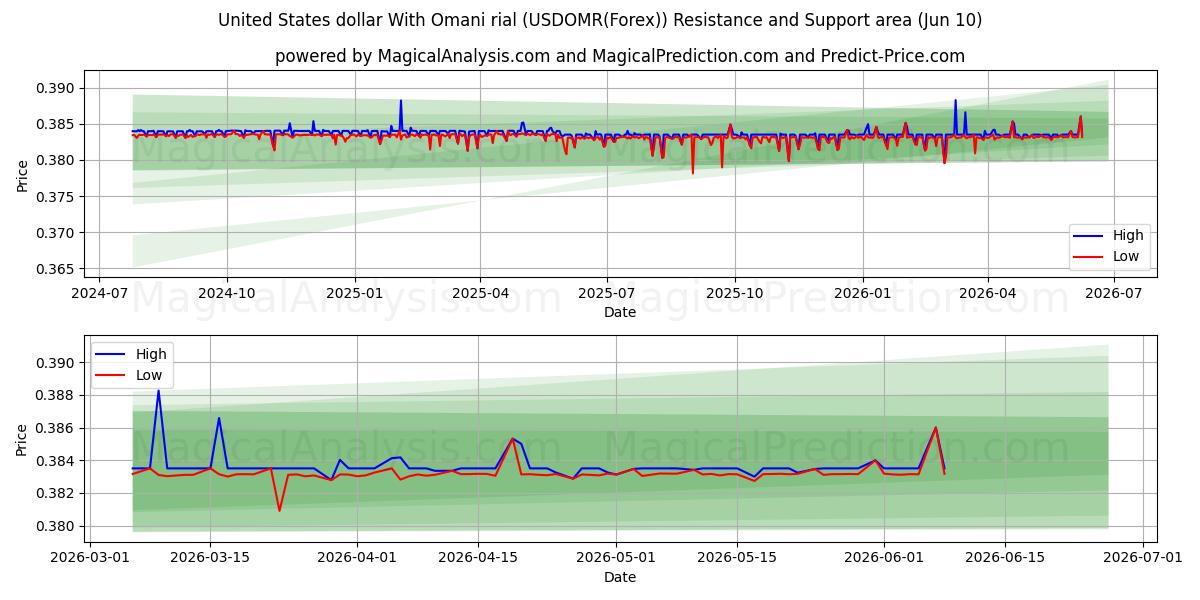Click the 0.370 price tick in upper chart
The width and height of the screenshot is (1200, 600).
tap(57, 233)
